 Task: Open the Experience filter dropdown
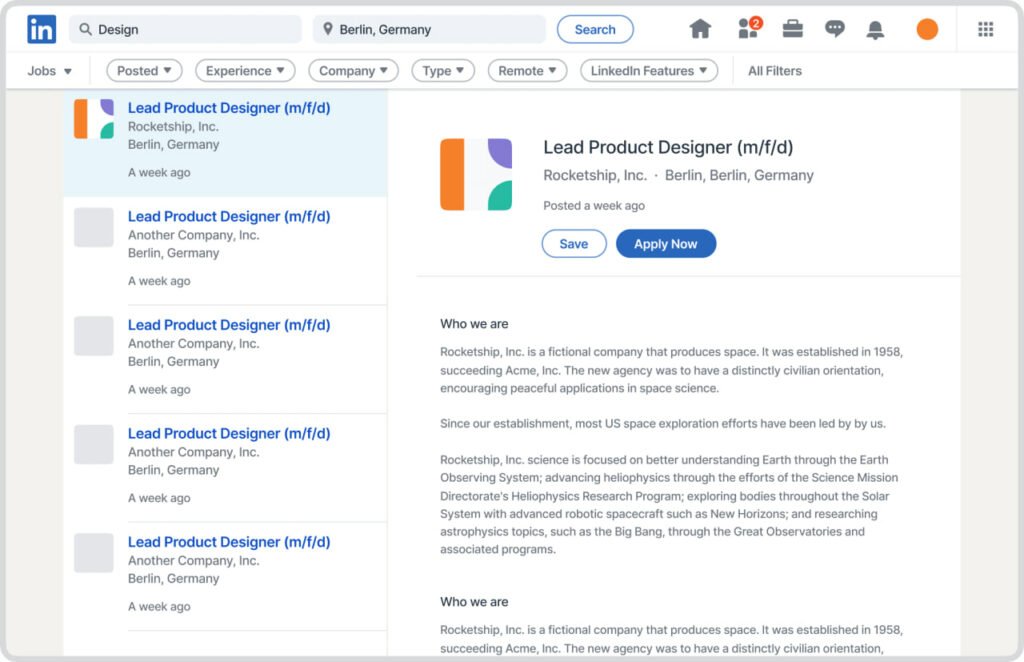(245, 71)
